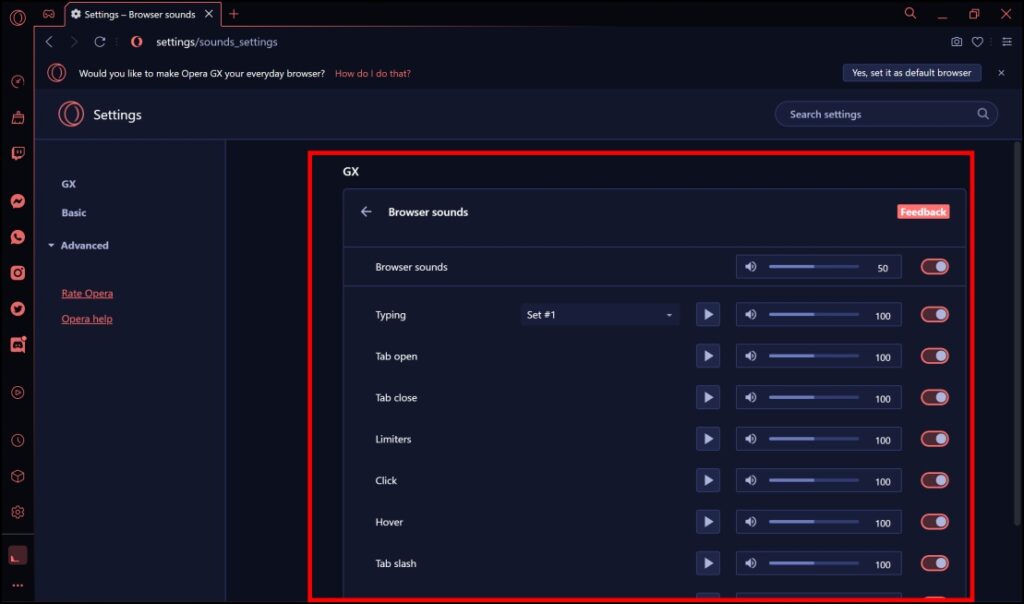Mute the Typing sound speaker icon

click(751, 315)
